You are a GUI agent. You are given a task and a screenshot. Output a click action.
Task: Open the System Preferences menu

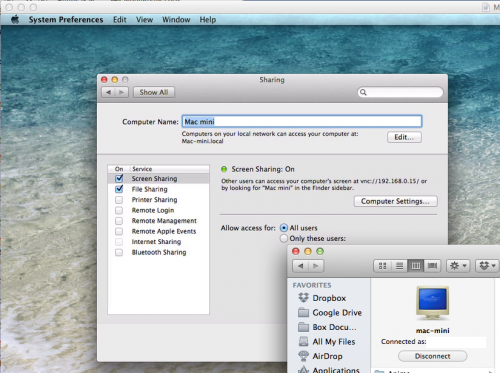pos(66,20)
